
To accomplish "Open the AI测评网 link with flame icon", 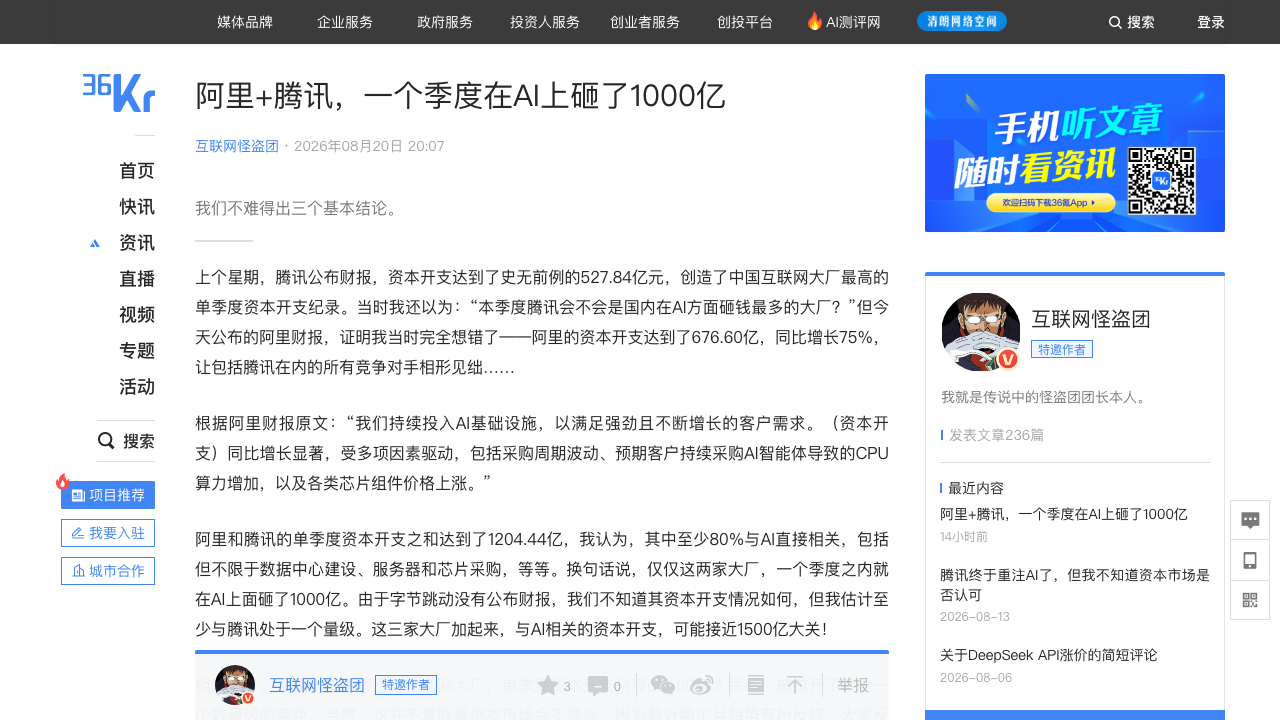I will 844,22.
